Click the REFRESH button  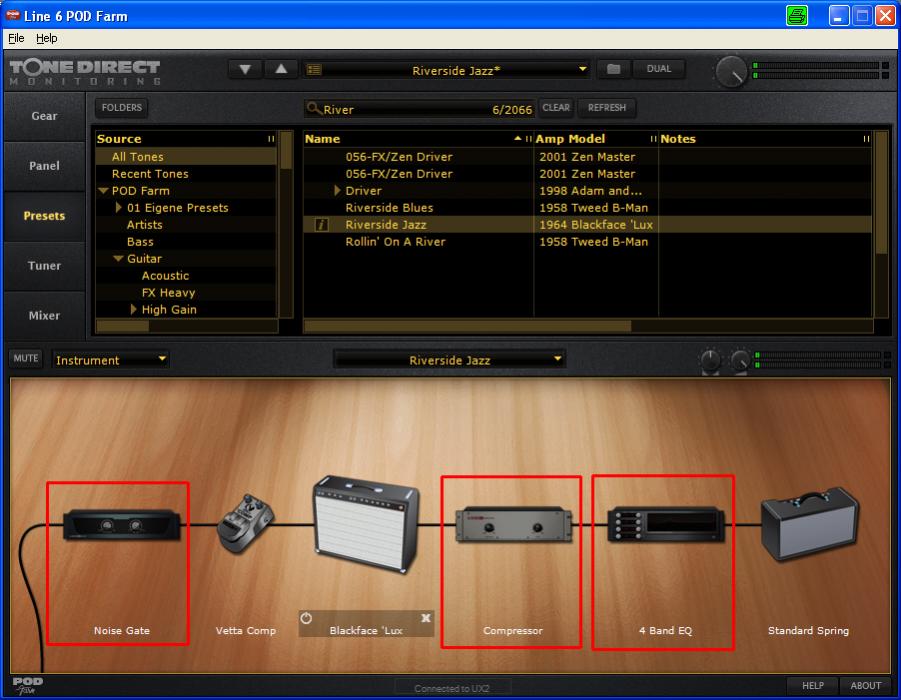click(x=607, y=107)
